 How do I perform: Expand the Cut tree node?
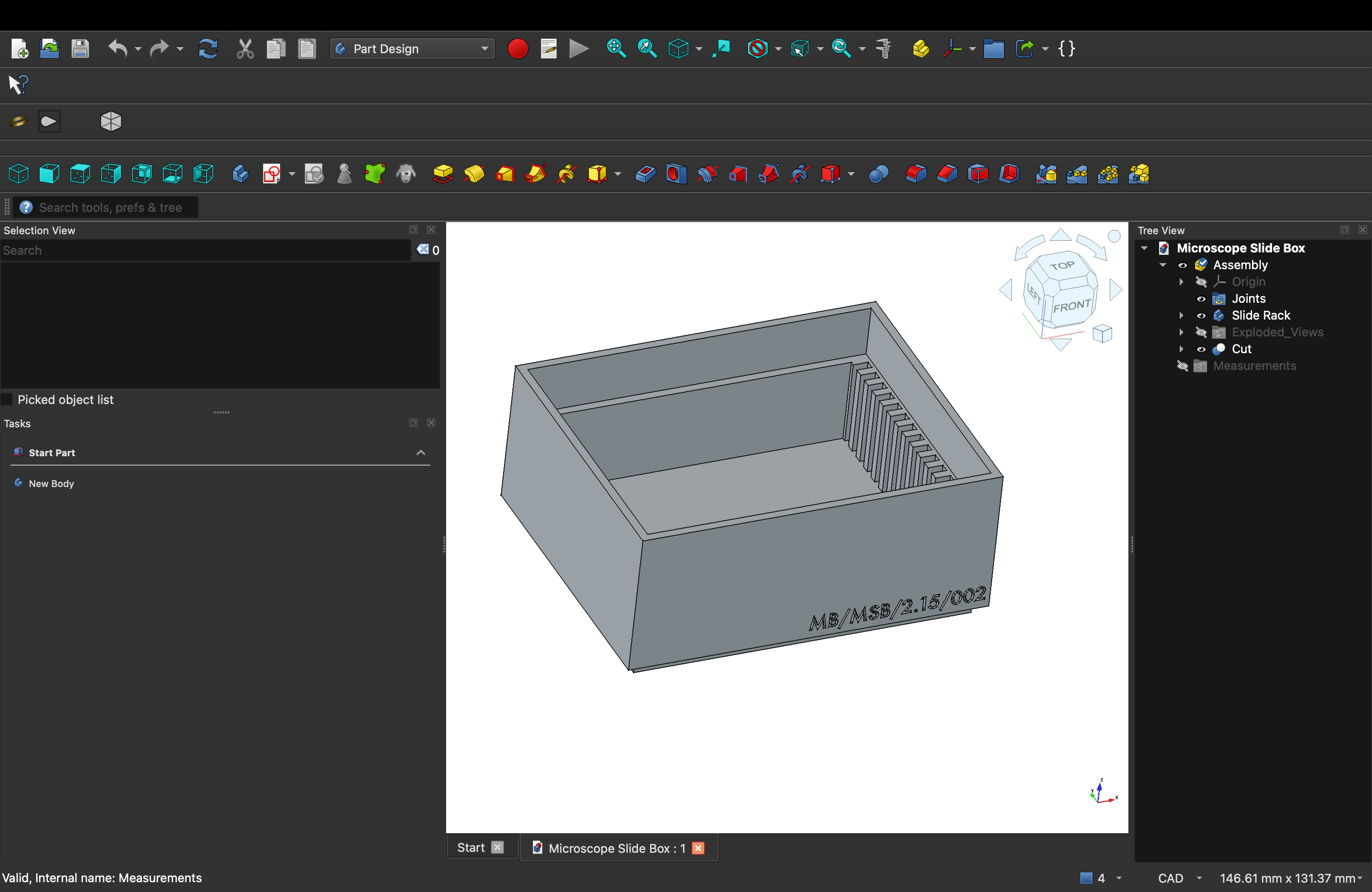[x=1181, y=349]
